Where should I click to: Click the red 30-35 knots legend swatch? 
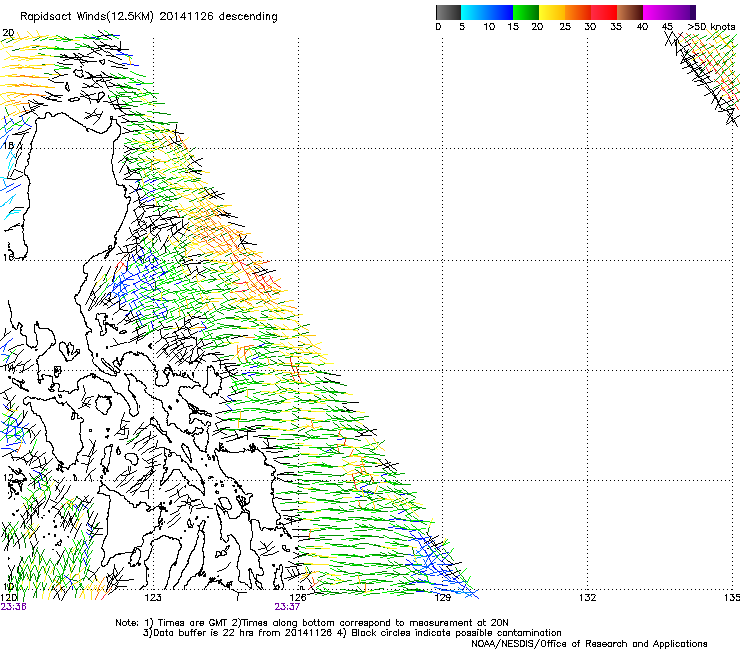[x=604, y=12]
